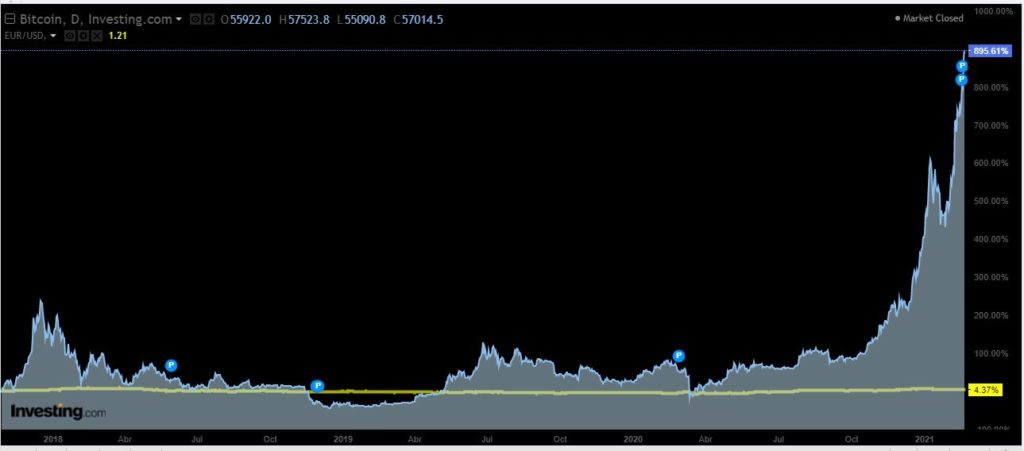1024x451 pixels.
Task: Open the Bitcoin series dropdown arrow
Action: point(179,20)
